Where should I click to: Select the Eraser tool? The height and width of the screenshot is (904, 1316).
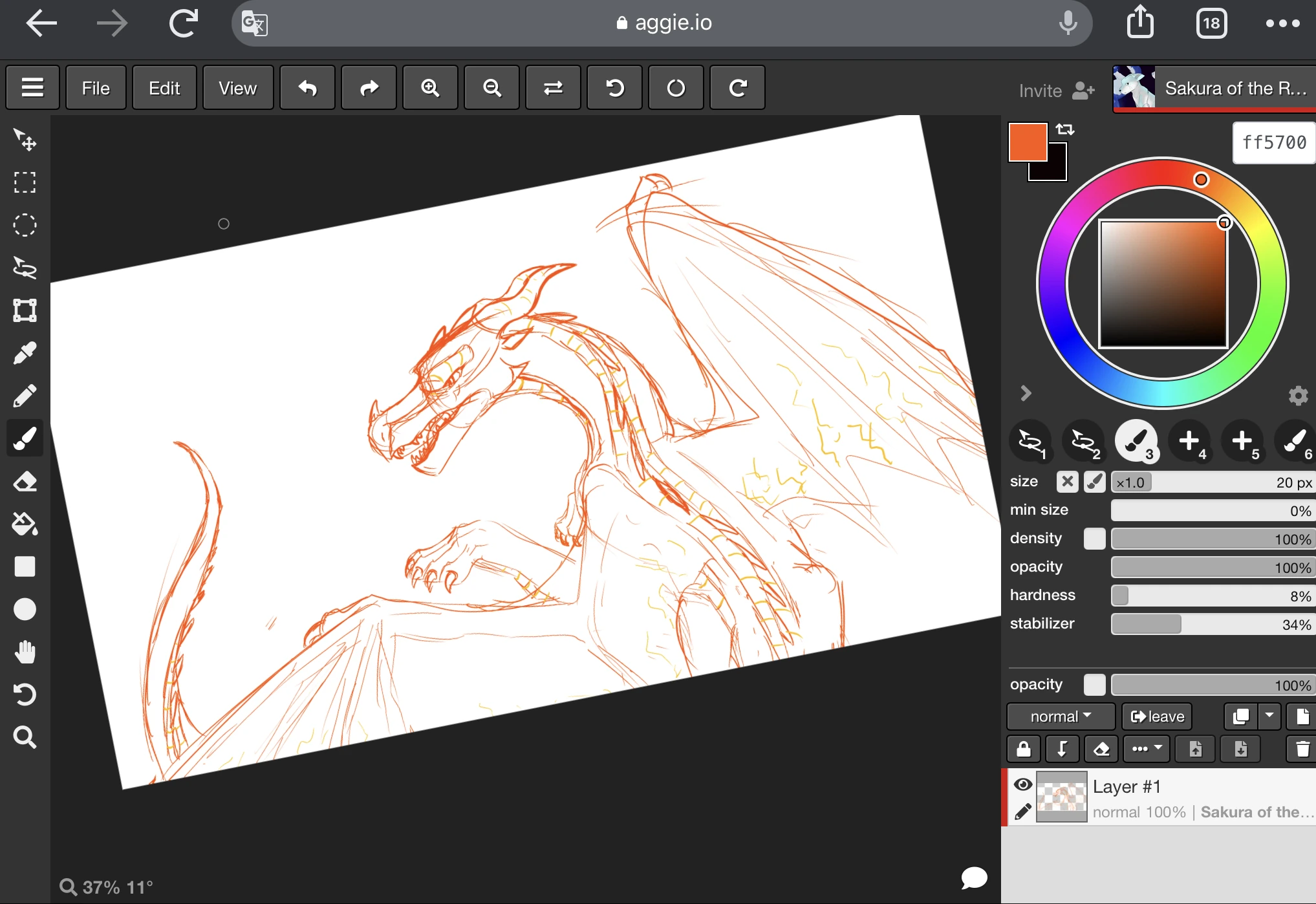pos(25,481)
